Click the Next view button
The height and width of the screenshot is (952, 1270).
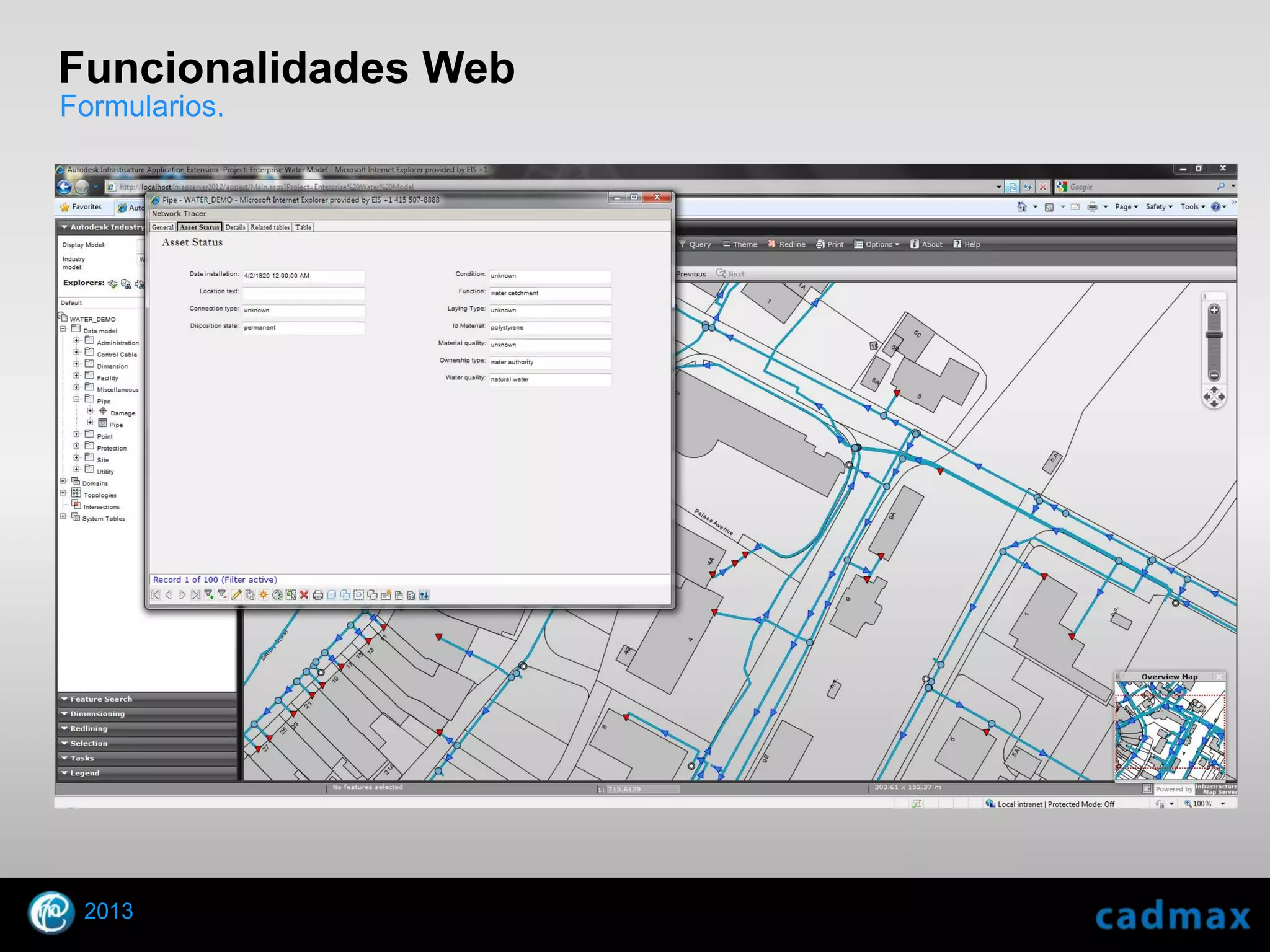pos(730,273)
